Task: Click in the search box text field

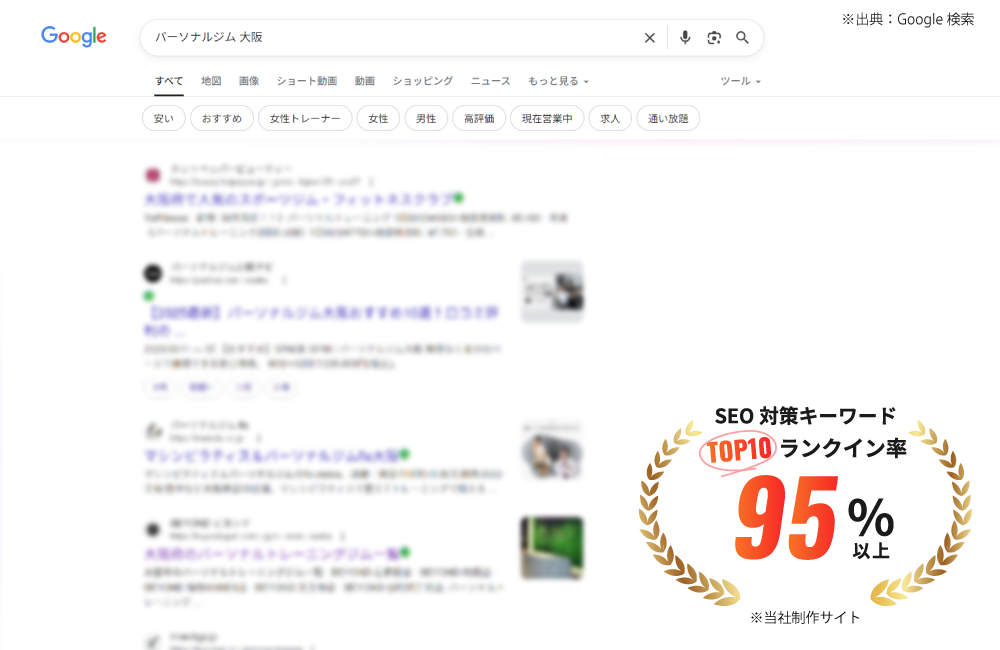Action: pyautogui.click(x=390, y=38)
